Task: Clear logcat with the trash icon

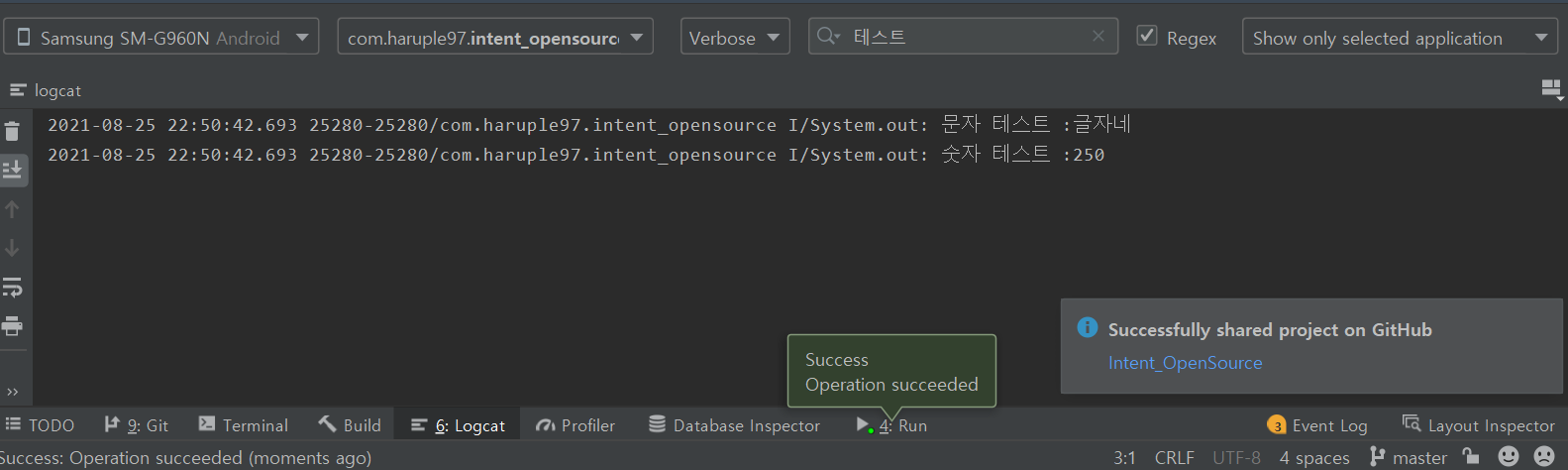Action: pos(12,131)
